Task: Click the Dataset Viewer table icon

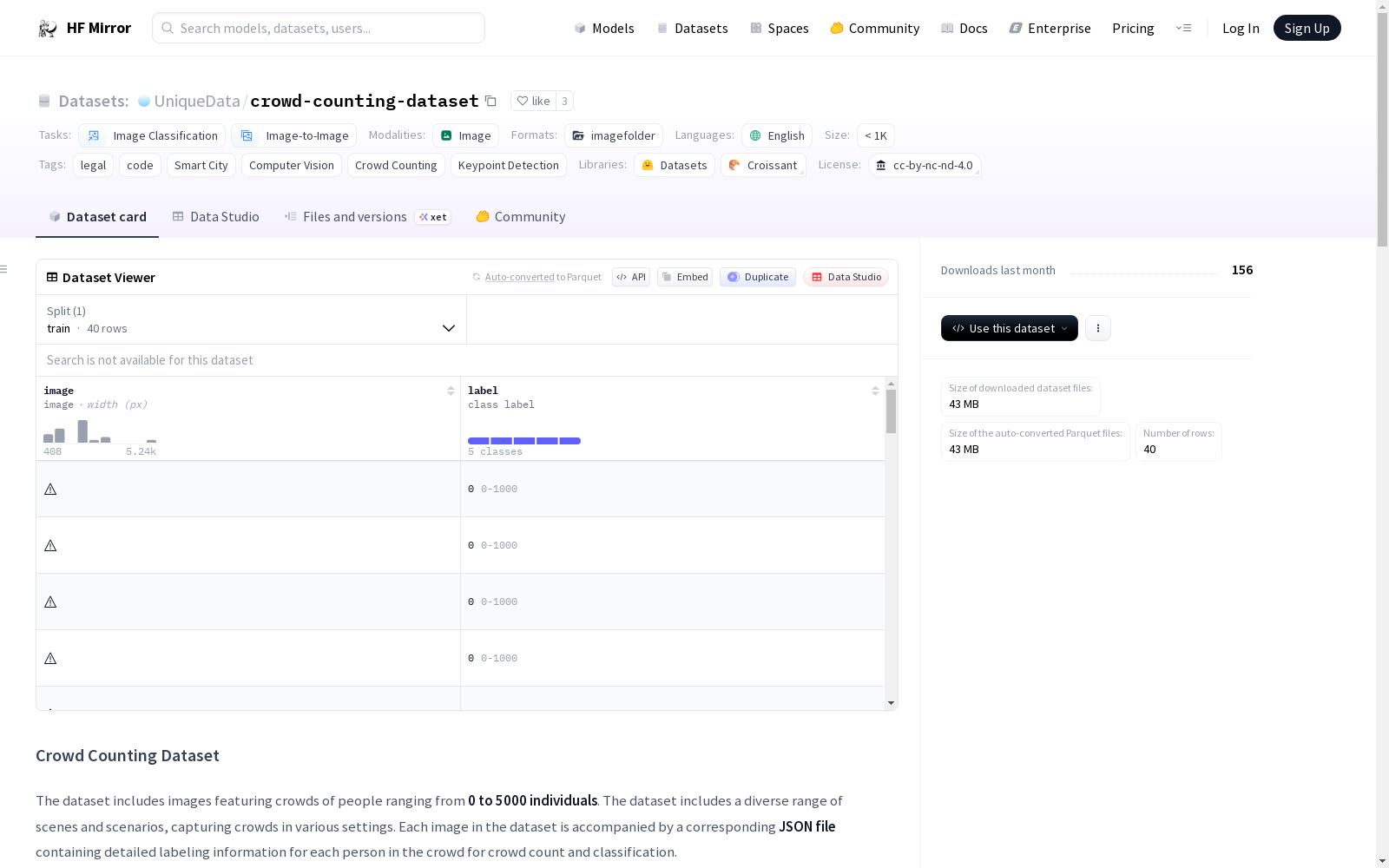Action: pyautogui.click(x=52, y=277)
